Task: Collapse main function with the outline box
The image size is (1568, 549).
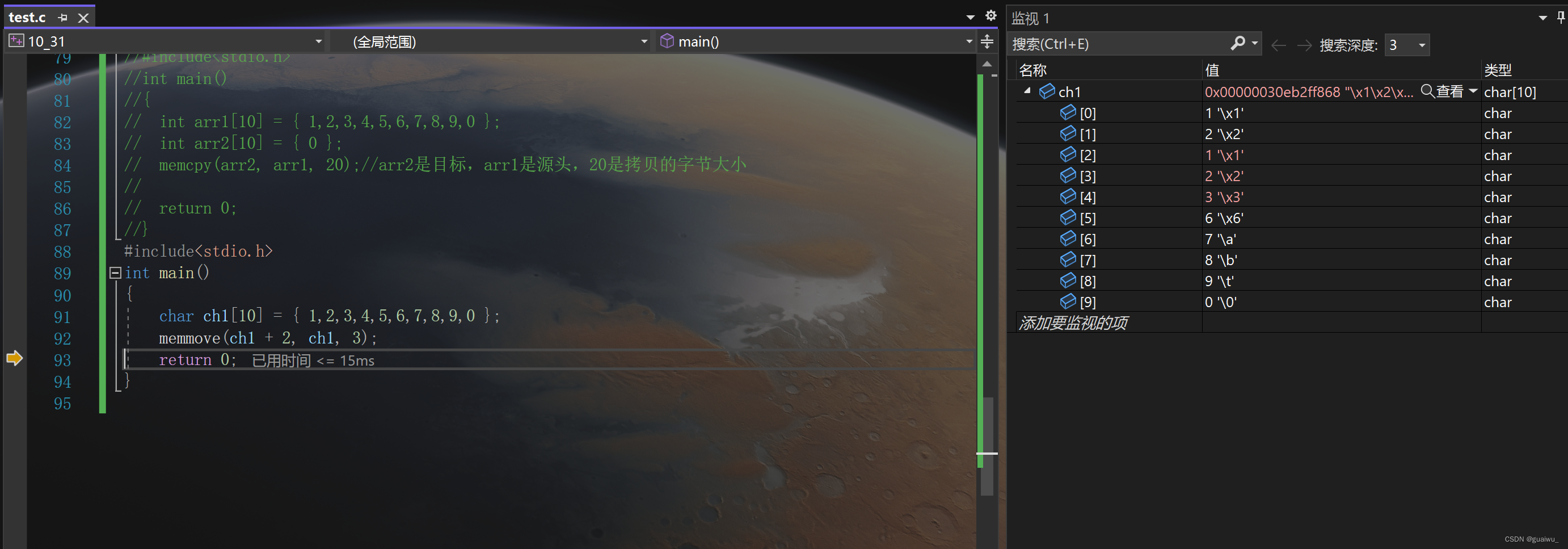Action: tap(115, 273)
